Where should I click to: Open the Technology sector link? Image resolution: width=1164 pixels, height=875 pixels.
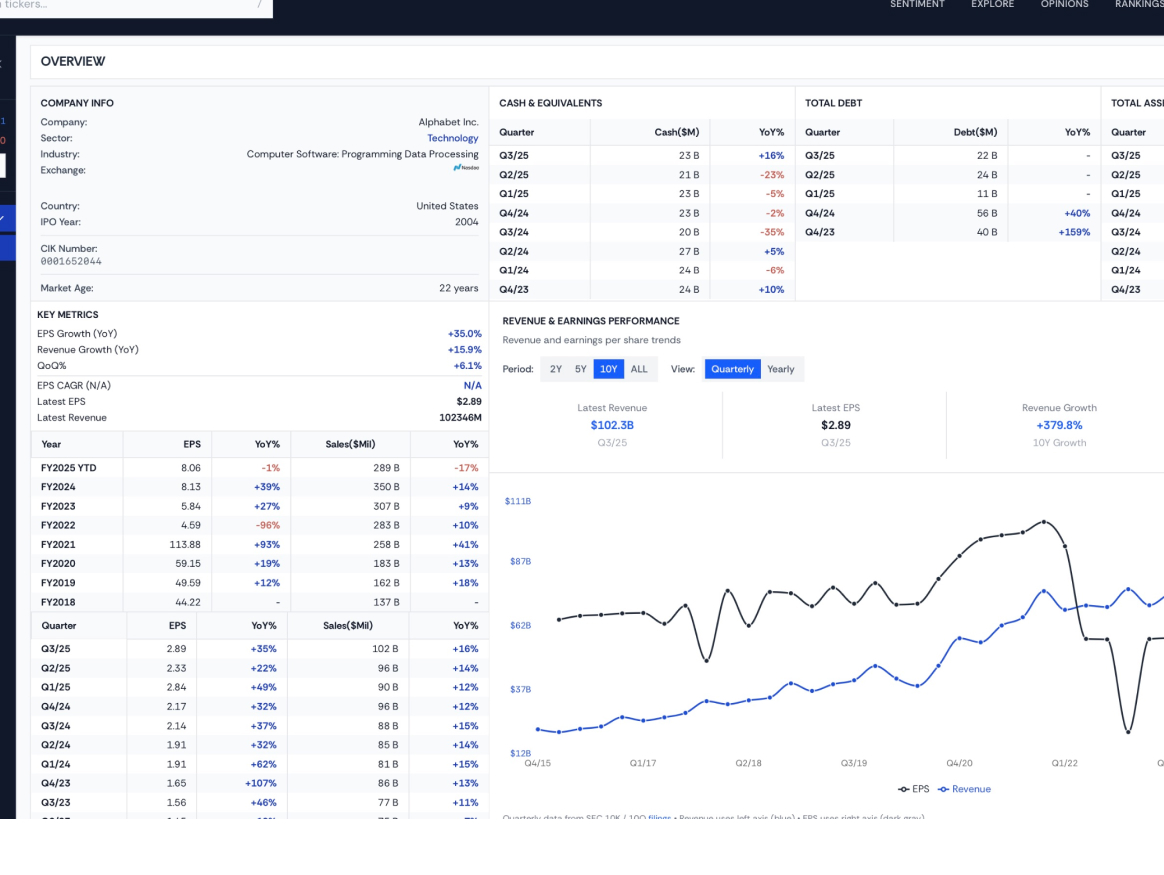(453, 138)
